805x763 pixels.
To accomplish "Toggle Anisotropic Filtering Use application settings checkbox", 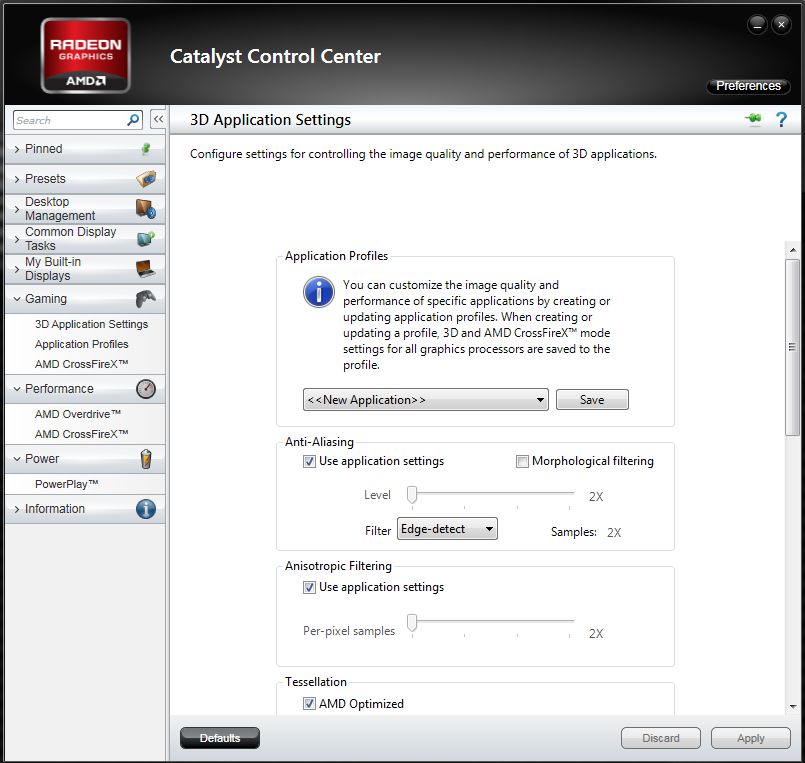I will click(309, 587).
